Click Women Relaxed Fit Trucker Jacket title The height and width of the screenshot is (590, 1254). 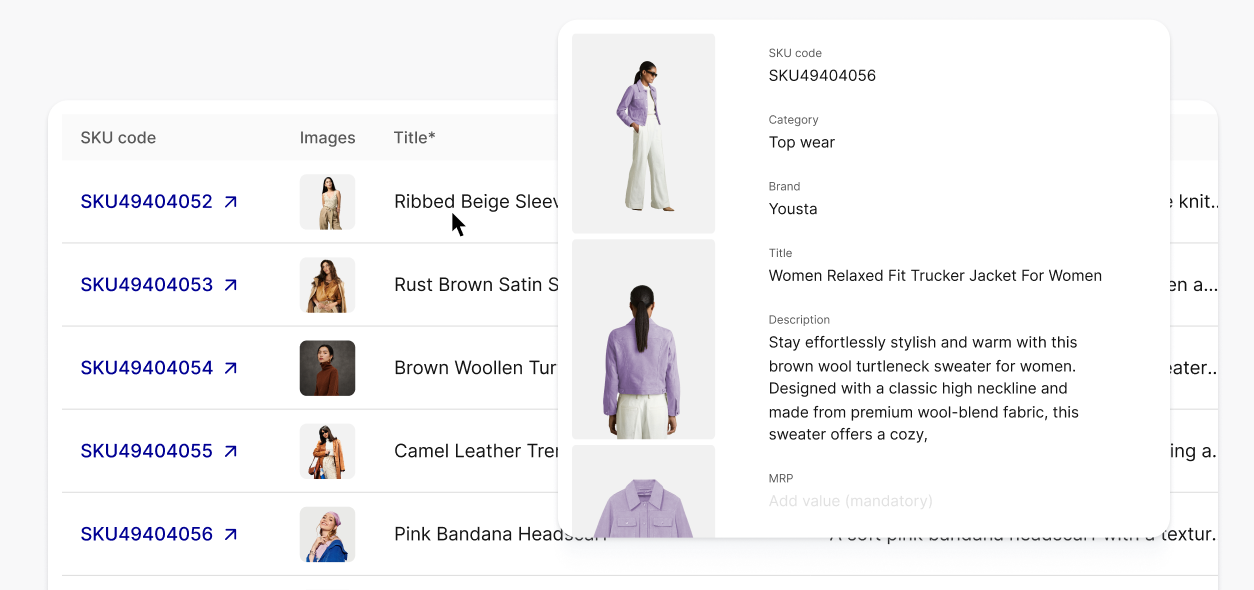pyautogui.click(x=935, y=276)
